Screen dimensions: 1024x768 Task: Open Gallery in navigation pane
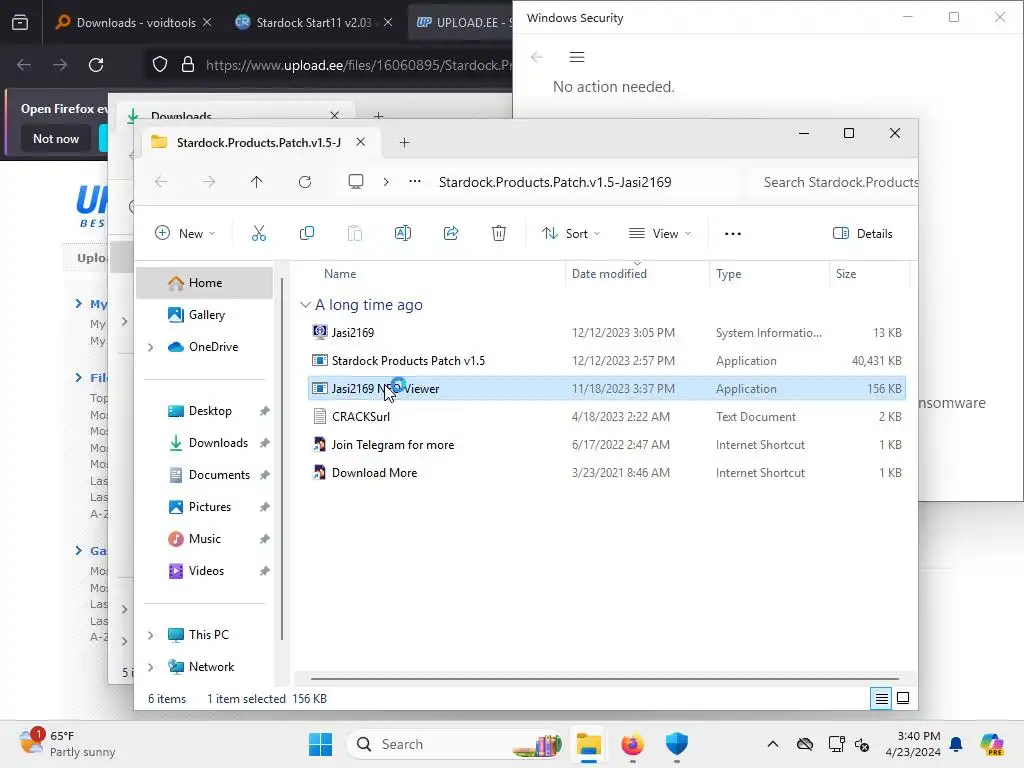click(x=204, y=315)
